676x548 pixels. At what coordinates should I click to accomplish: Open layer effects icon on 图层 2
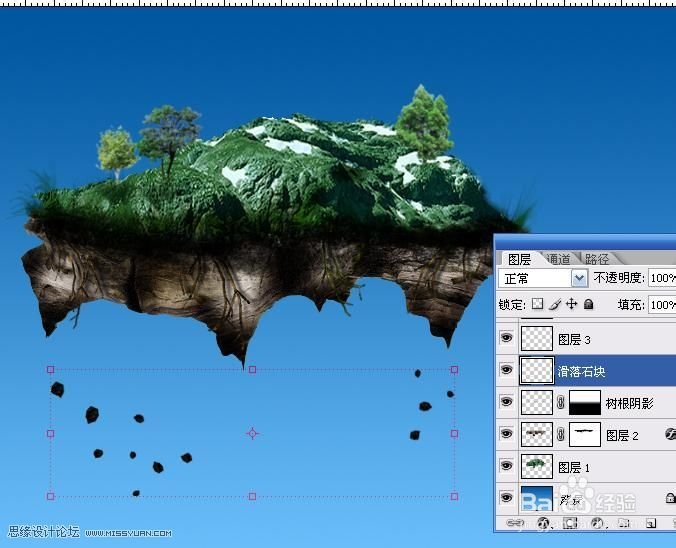point(670,434)
